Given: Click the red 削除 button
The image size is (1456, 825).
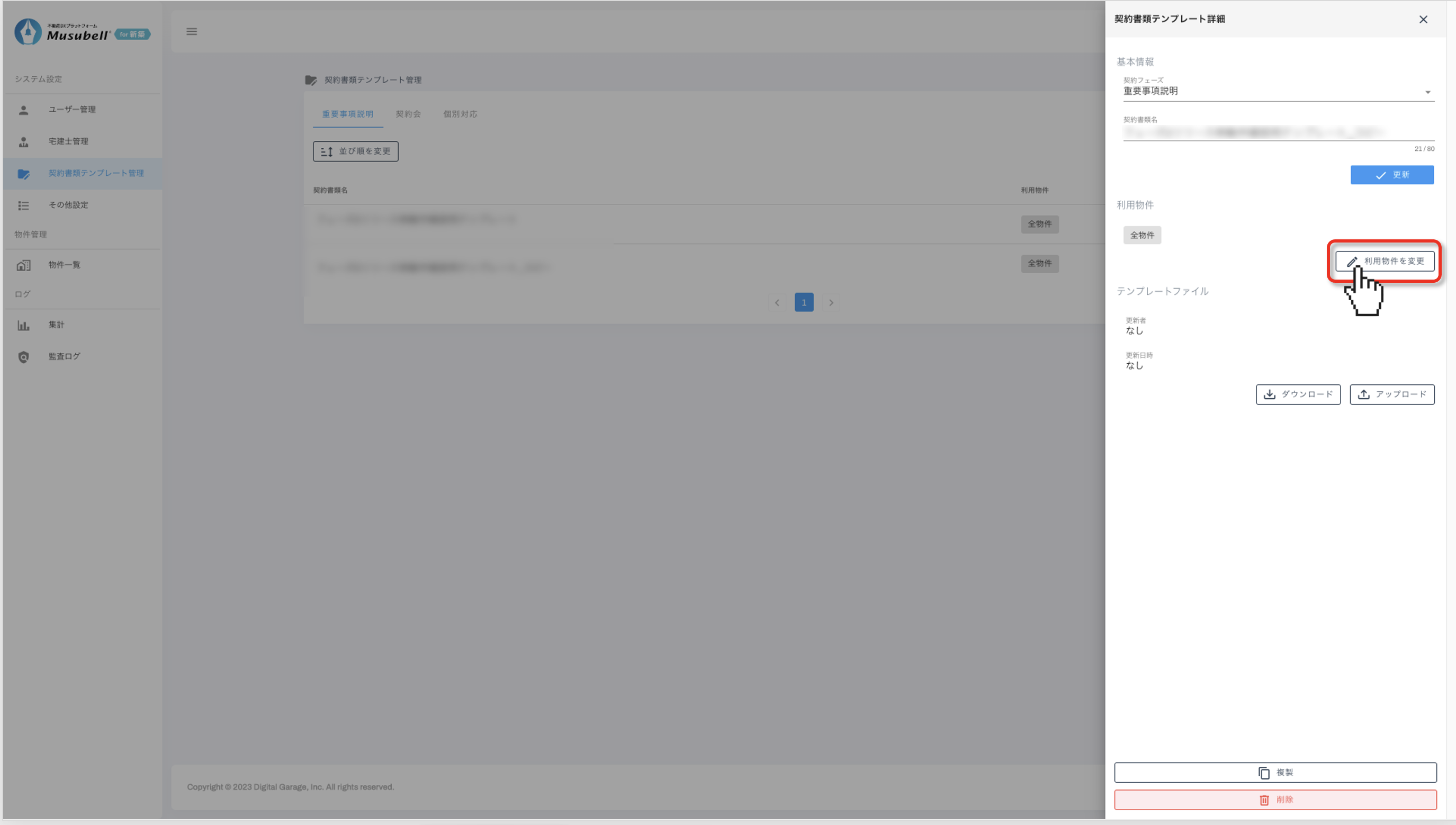Looking at the screenshot, I should [1275, 800].
